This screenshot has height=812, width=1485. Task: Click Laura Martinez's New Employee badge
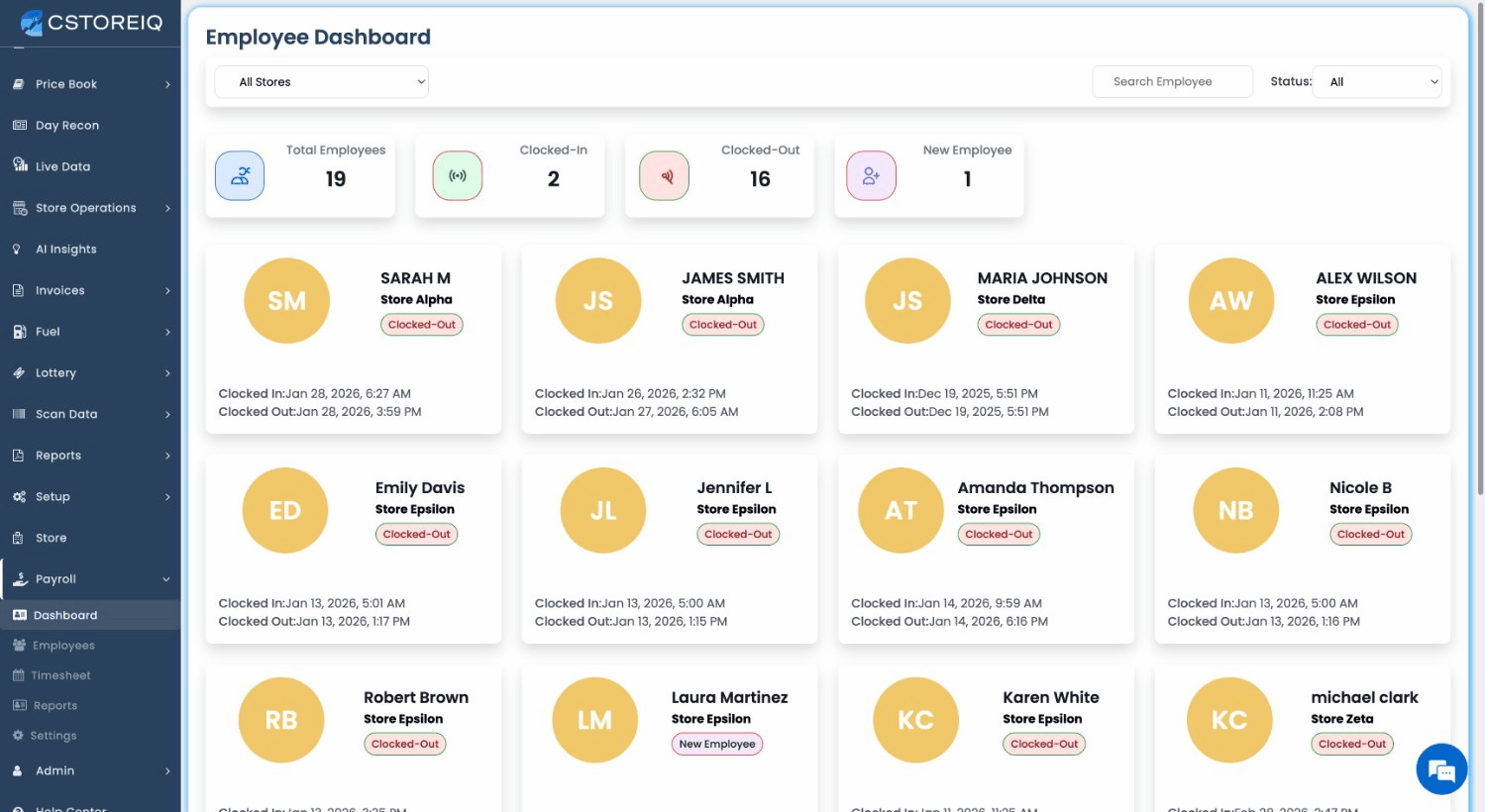717,745
